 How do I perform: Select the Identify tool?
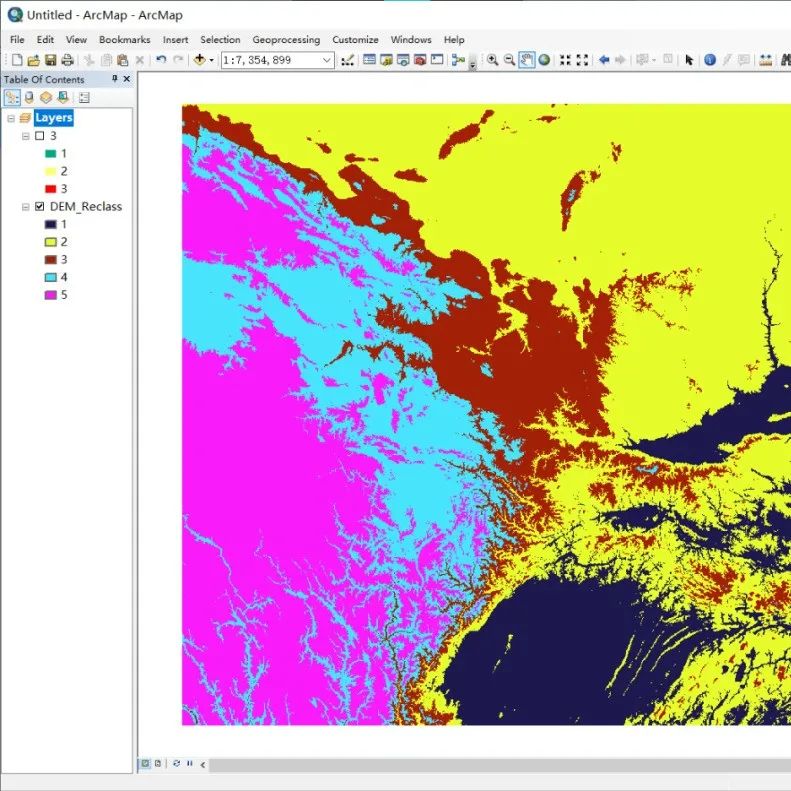[710, 60]
